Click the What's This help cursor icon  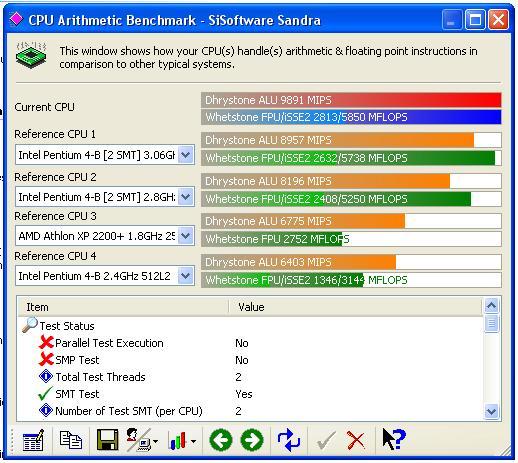tap(394, 439)
